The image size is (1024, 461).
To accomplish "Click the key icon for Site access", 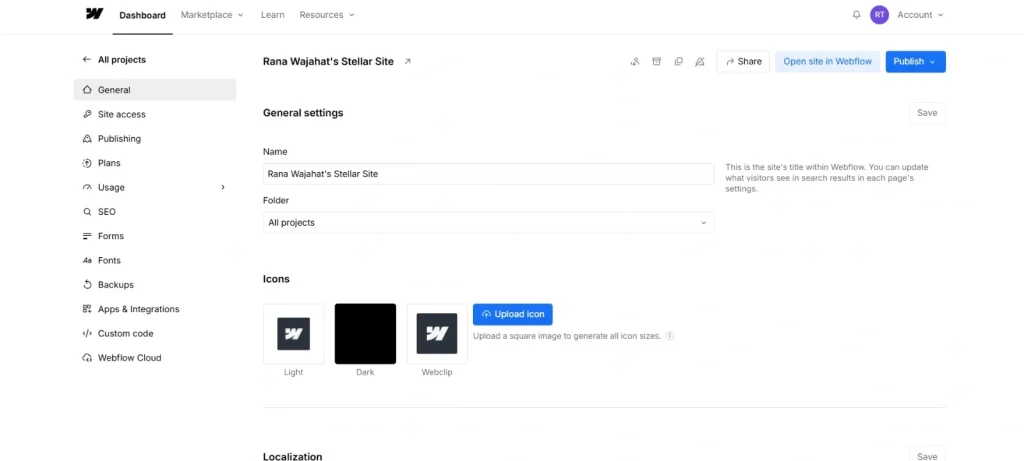I will coord(87,114).
